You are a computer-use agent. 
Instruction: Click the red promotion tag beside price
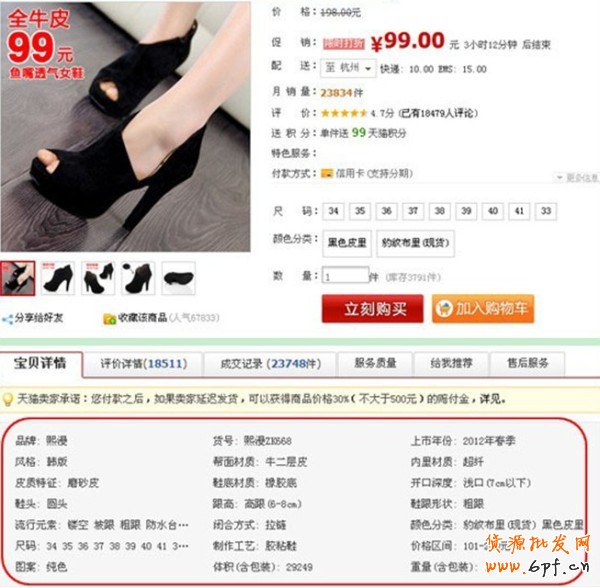tap(344, 44)
